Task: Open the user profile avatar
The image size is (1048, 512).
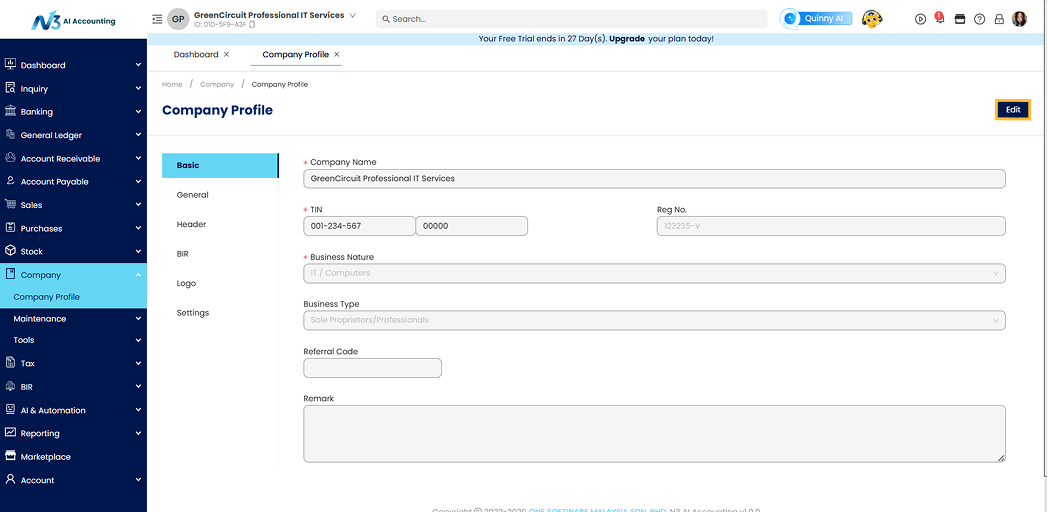Action: pyautogui.click(x=1019, y=19)
